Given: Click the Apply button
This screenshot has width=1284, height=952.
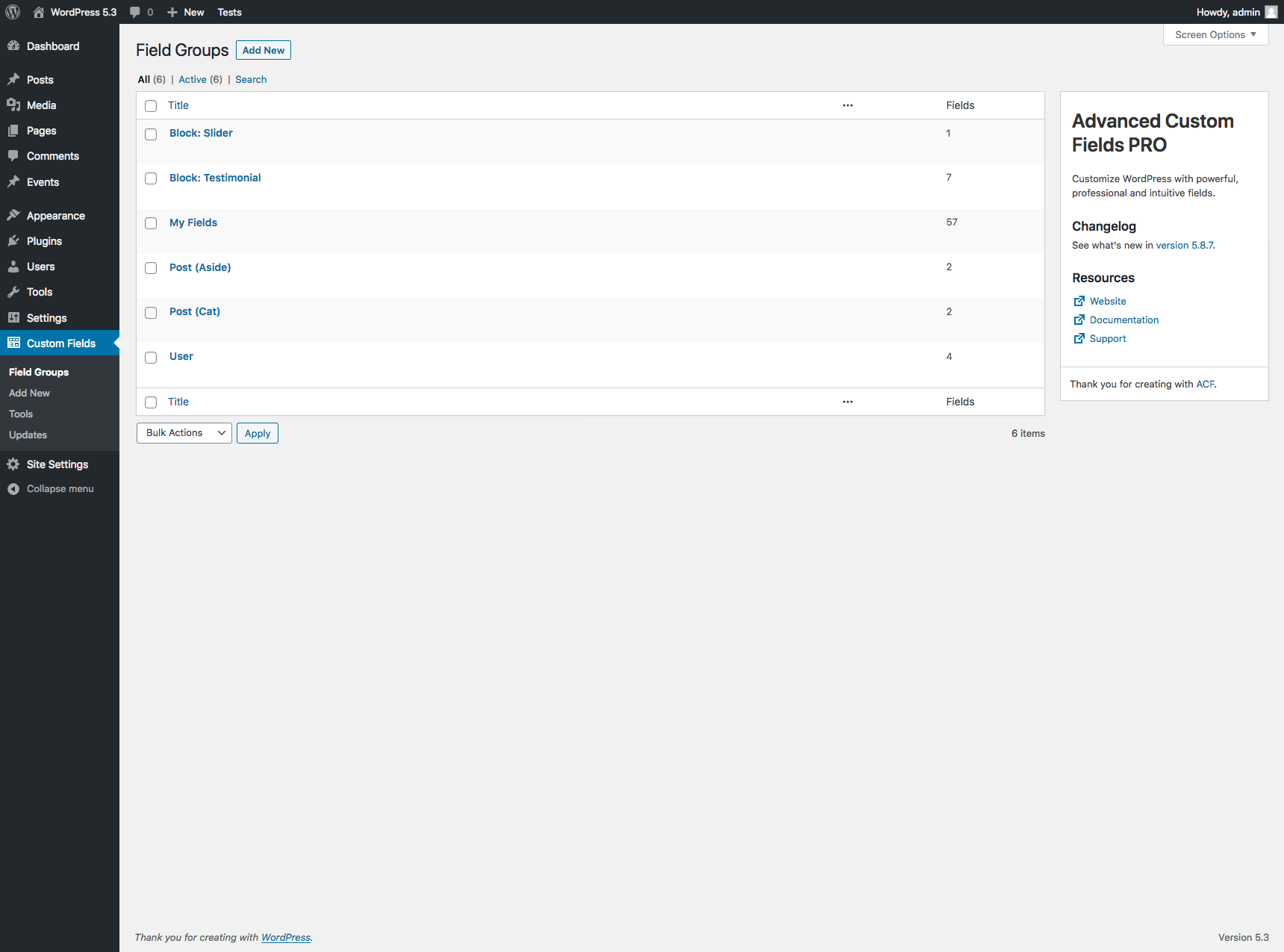Looking at the screenshot, I should click(258, 433).
